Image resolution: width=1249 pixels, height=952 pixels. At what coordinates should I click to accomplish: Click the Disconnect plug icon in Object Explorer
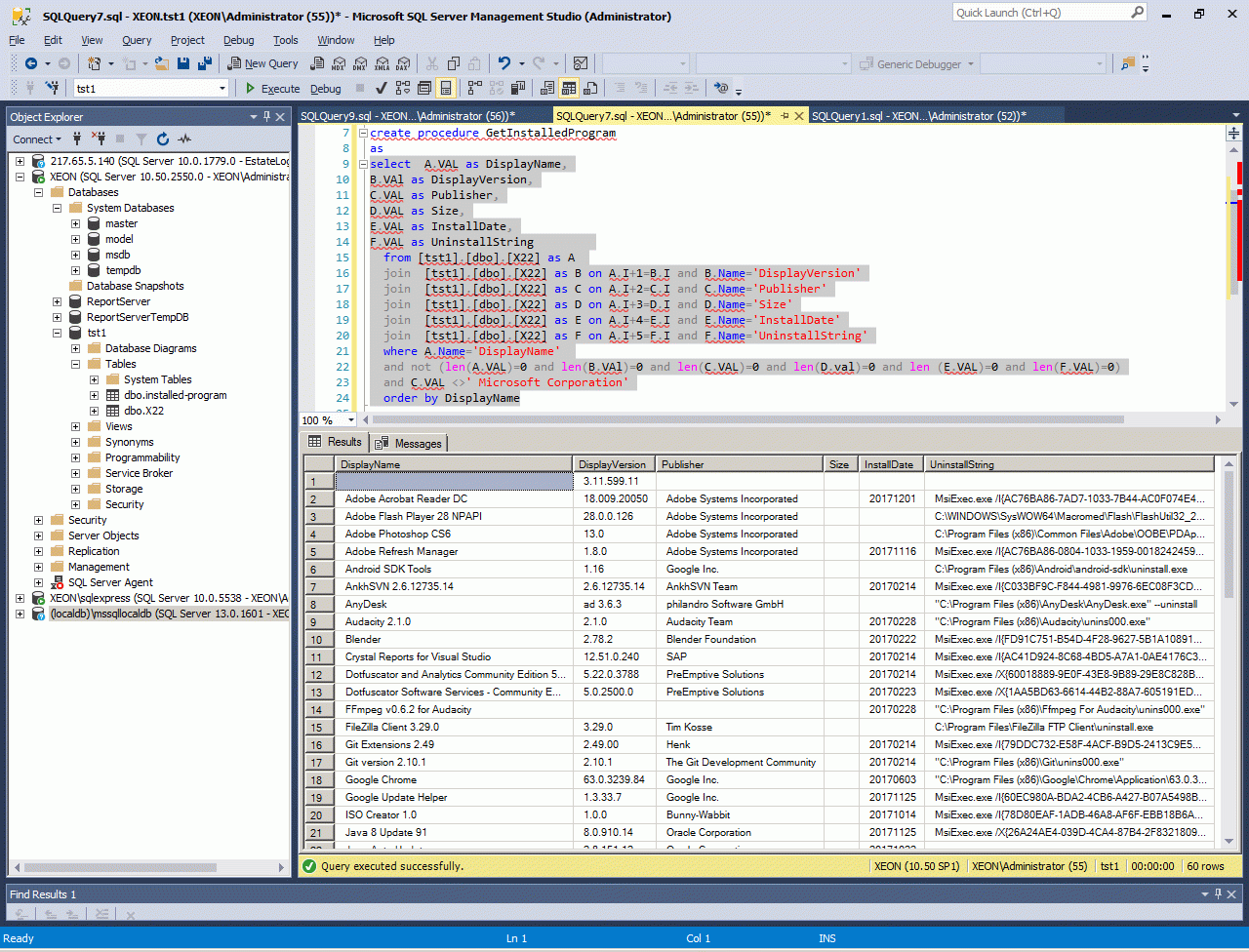99,139
